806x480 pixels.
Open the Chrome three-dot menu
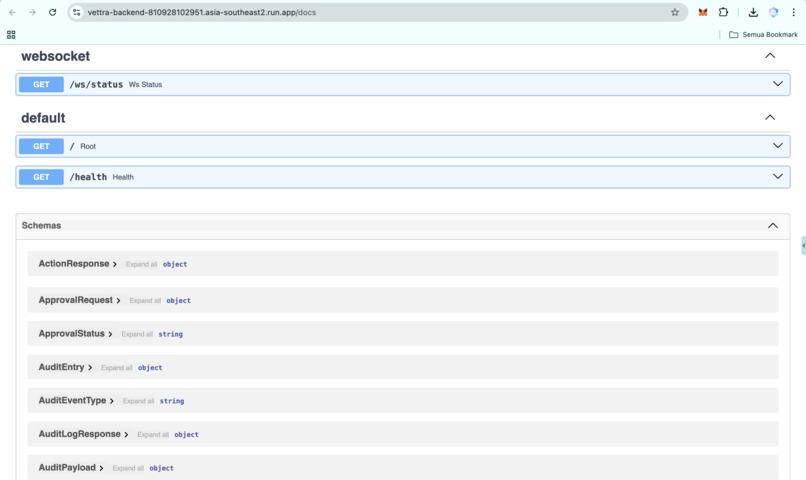click(793, 12)
